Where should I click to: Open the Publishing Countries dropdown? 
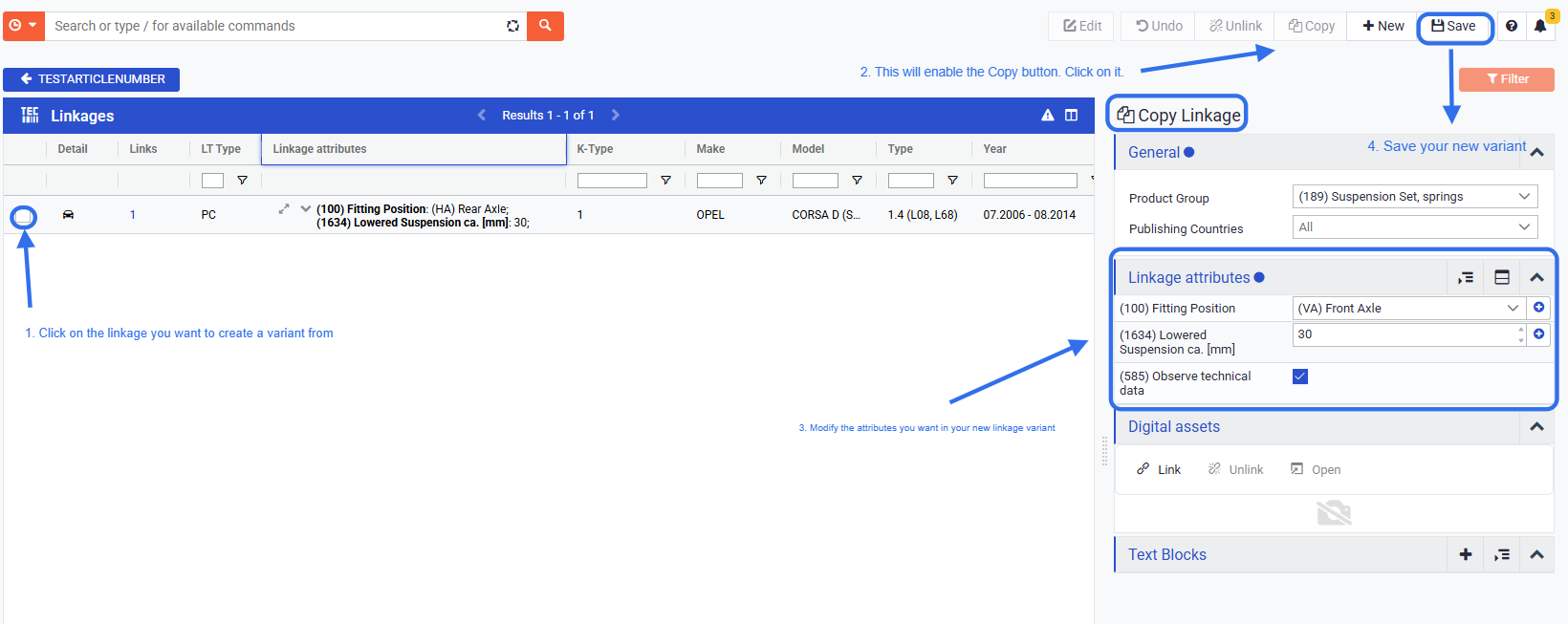(1415, 227)
